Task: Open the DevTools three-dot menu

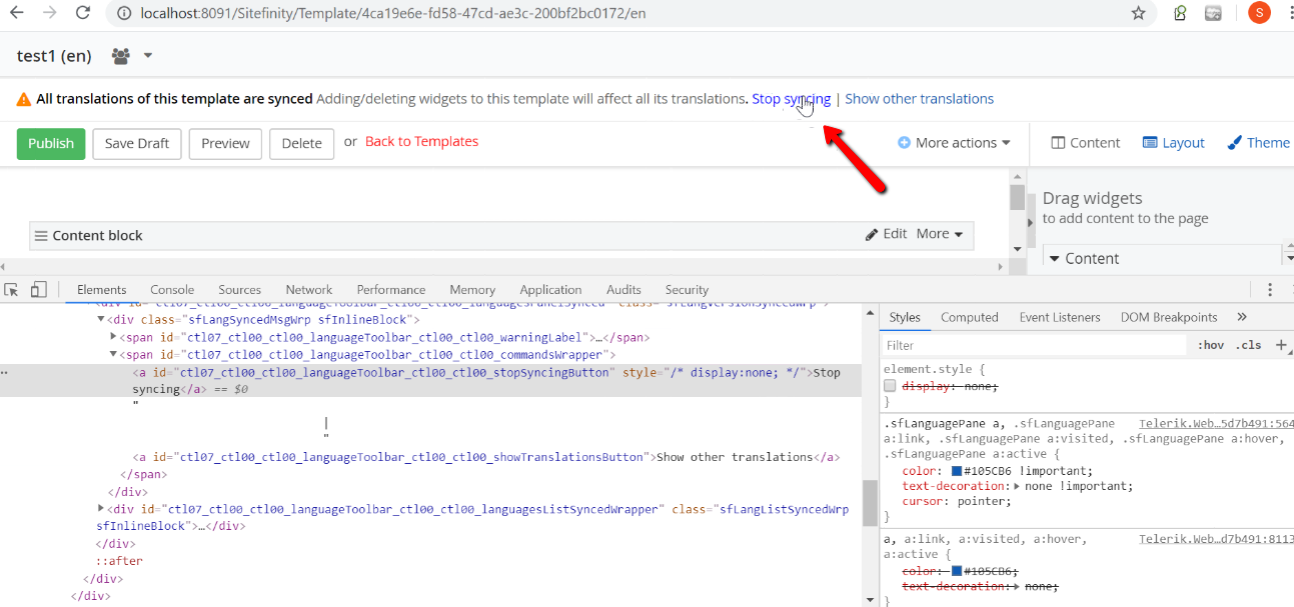Action: click(x=1270, y=290)
